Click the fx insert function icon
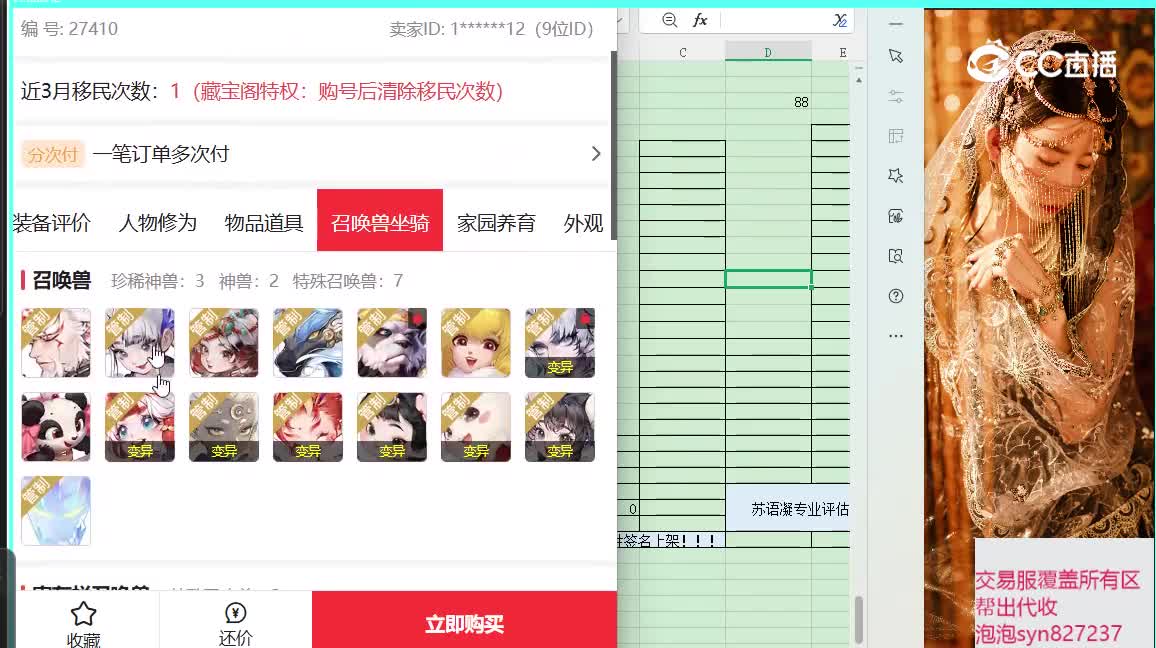This screenshot has width=1156, height=648. (700, 20)
